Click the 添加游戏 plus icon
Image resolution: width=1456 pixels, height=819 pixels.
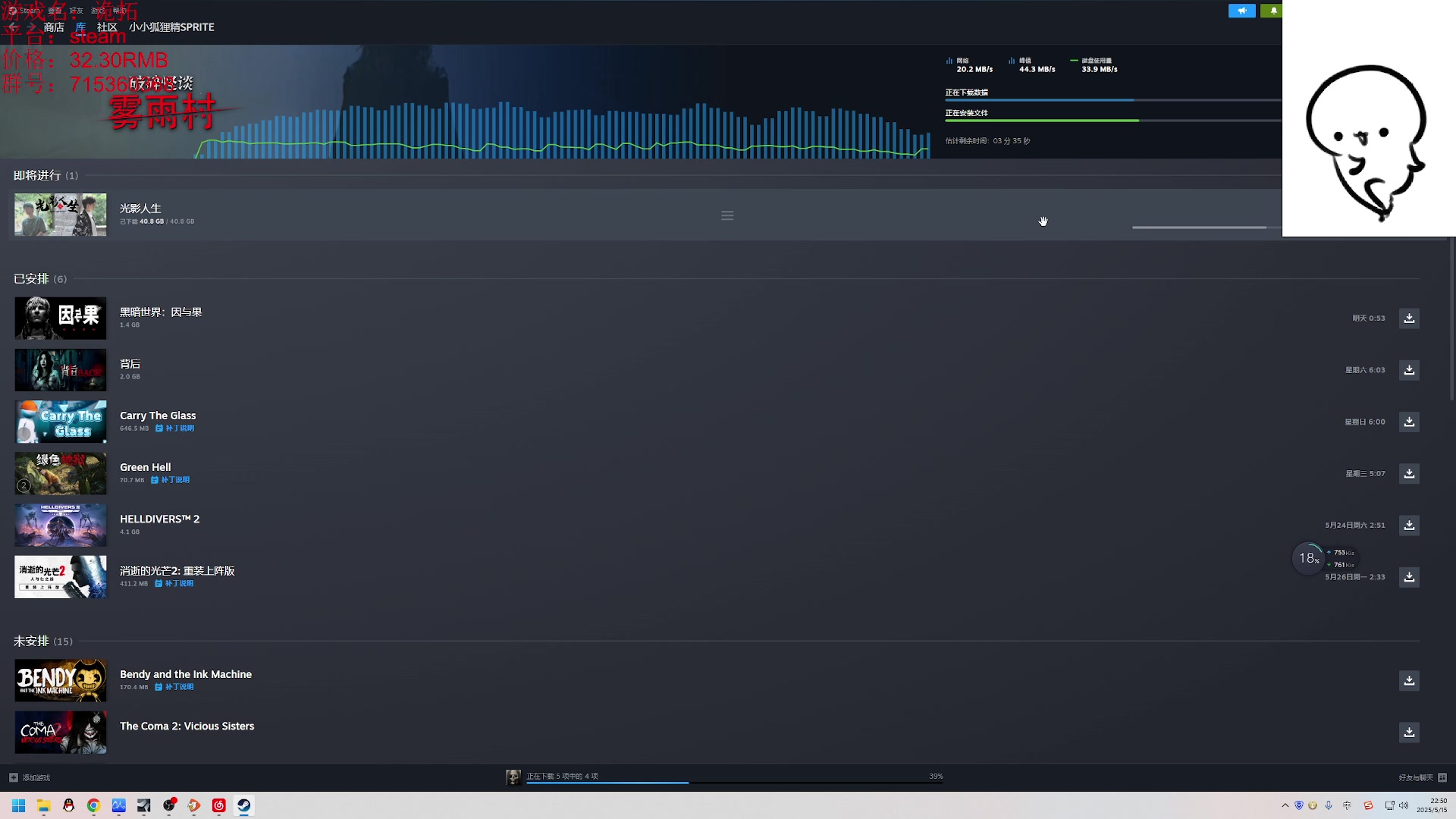pos(14,777)
